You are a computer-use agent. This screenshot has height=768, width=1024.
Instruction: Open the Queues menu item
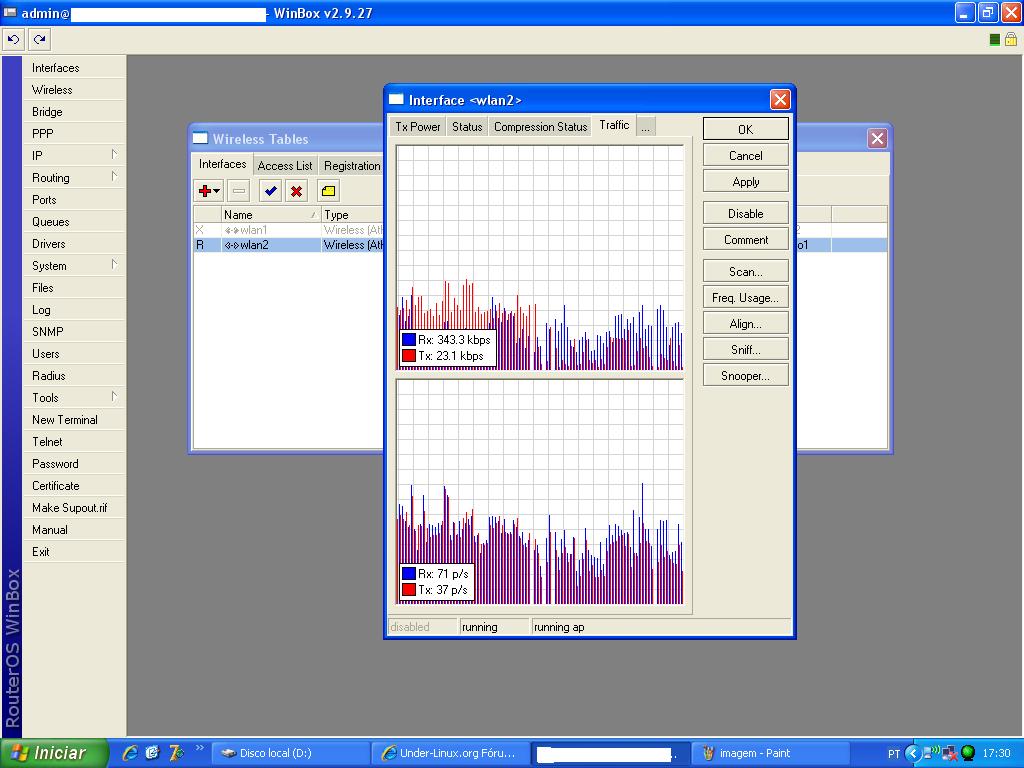74,222
